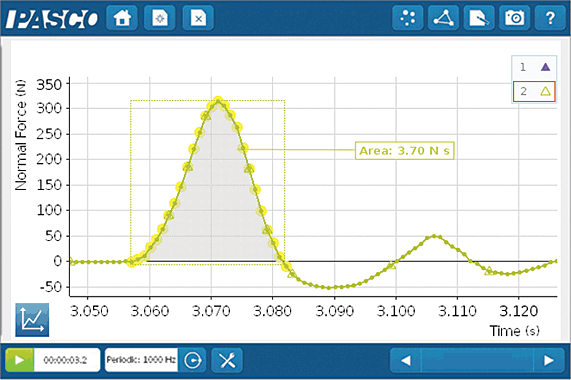
Task: Click the 3.070 time axis tick label
Action: (211, 311)
